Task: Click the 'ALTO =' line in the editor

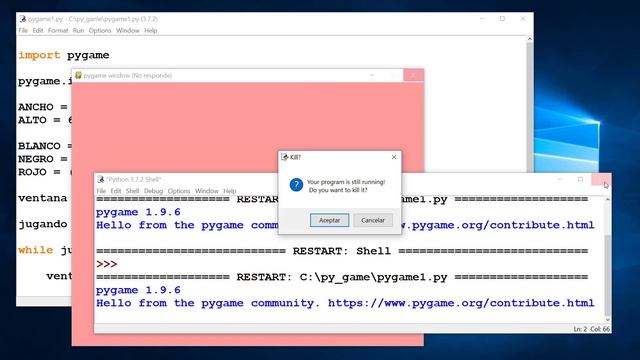Action: coord(44,120)
